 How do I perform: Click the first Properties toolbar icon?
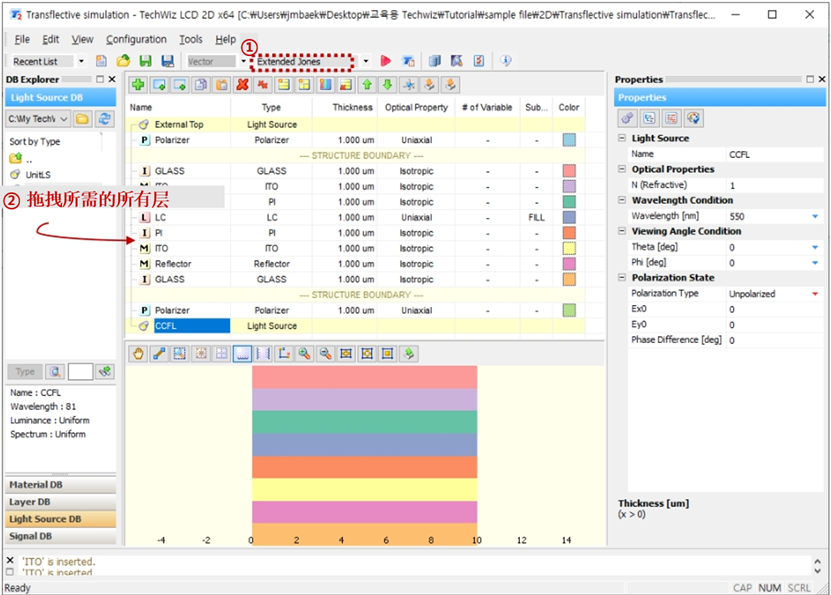click(x=627, y=118)
